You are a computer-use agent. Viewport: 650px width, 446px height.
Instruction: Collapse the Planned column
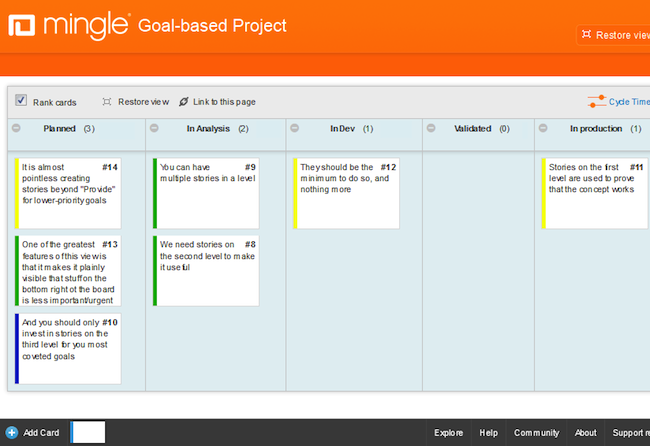click(x=16, y=129)
